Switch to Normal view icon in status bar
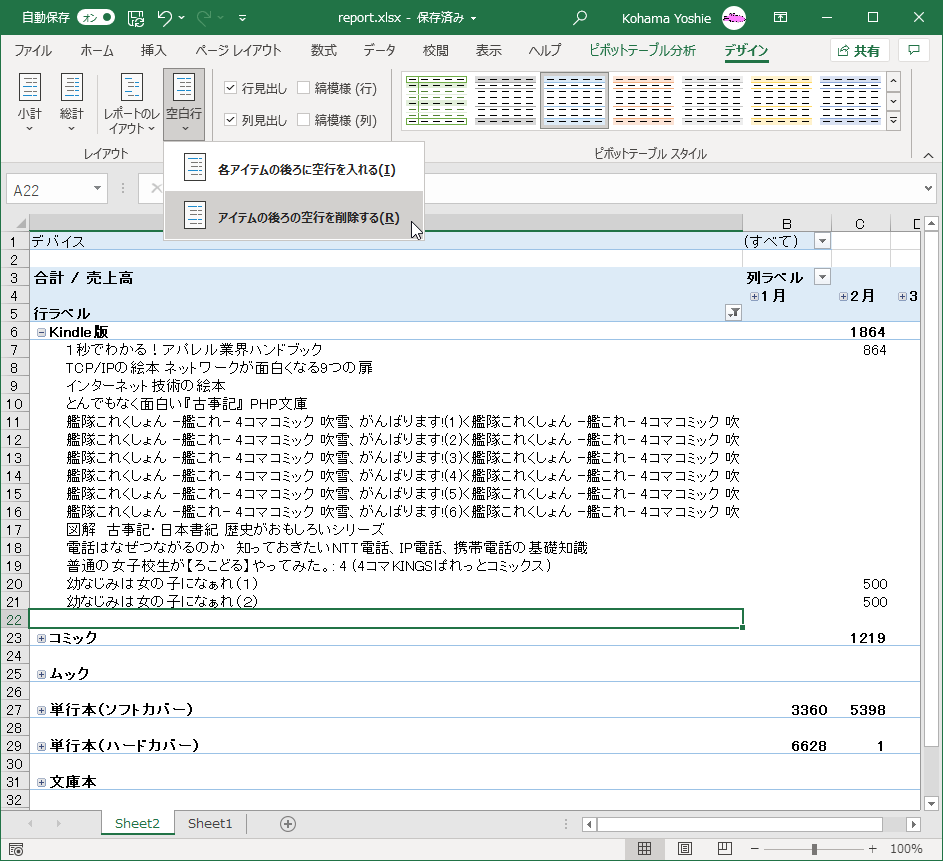The image size is (943, 861). point(644,848)
